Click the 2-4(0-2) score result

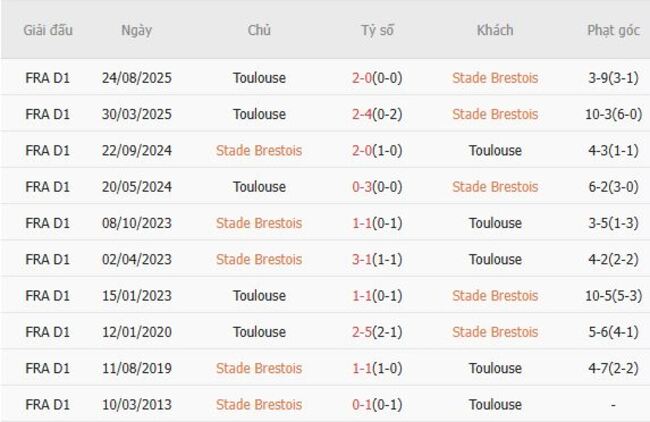(377, 114)
